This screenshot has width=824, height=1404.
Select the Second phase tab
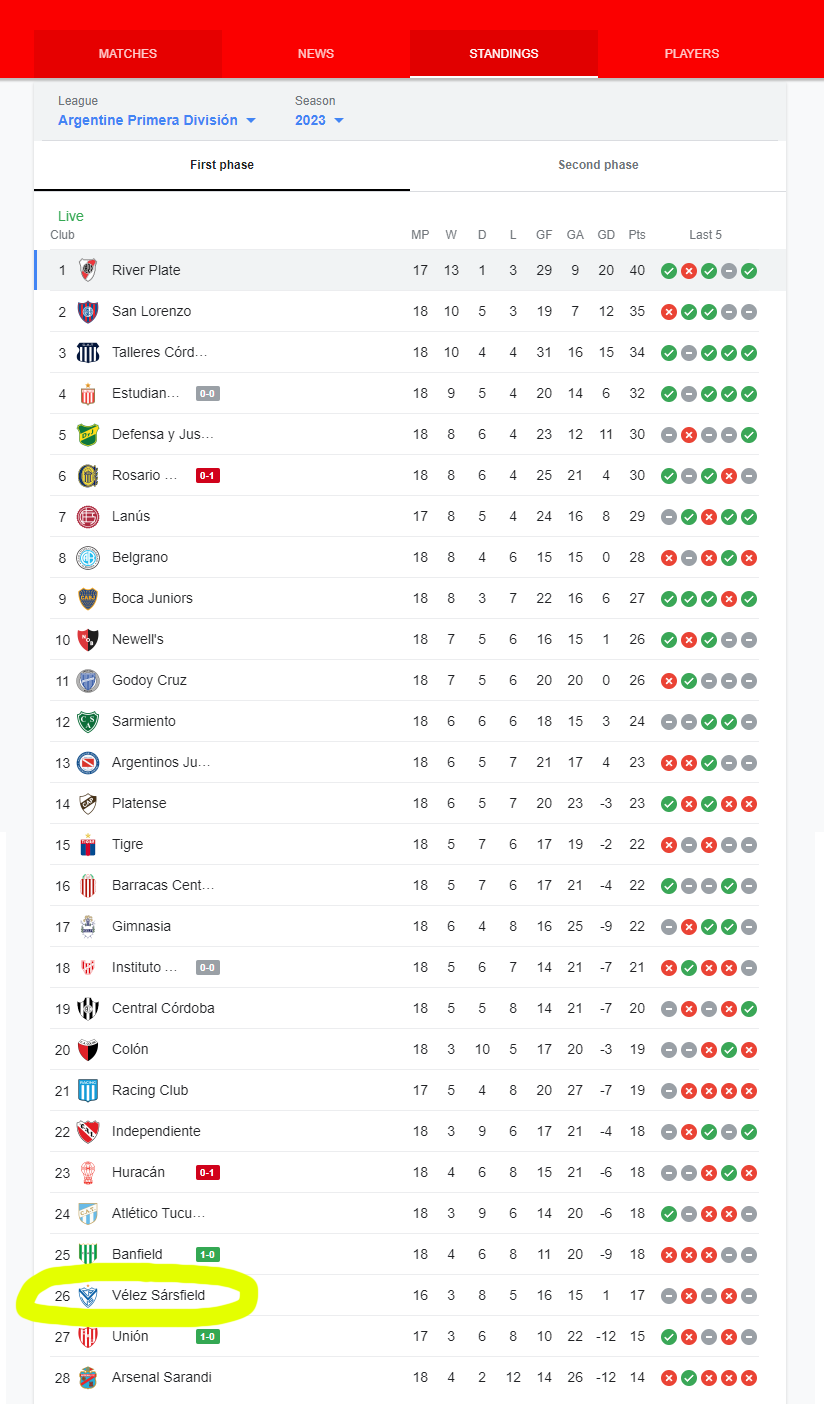pos(598,165)
